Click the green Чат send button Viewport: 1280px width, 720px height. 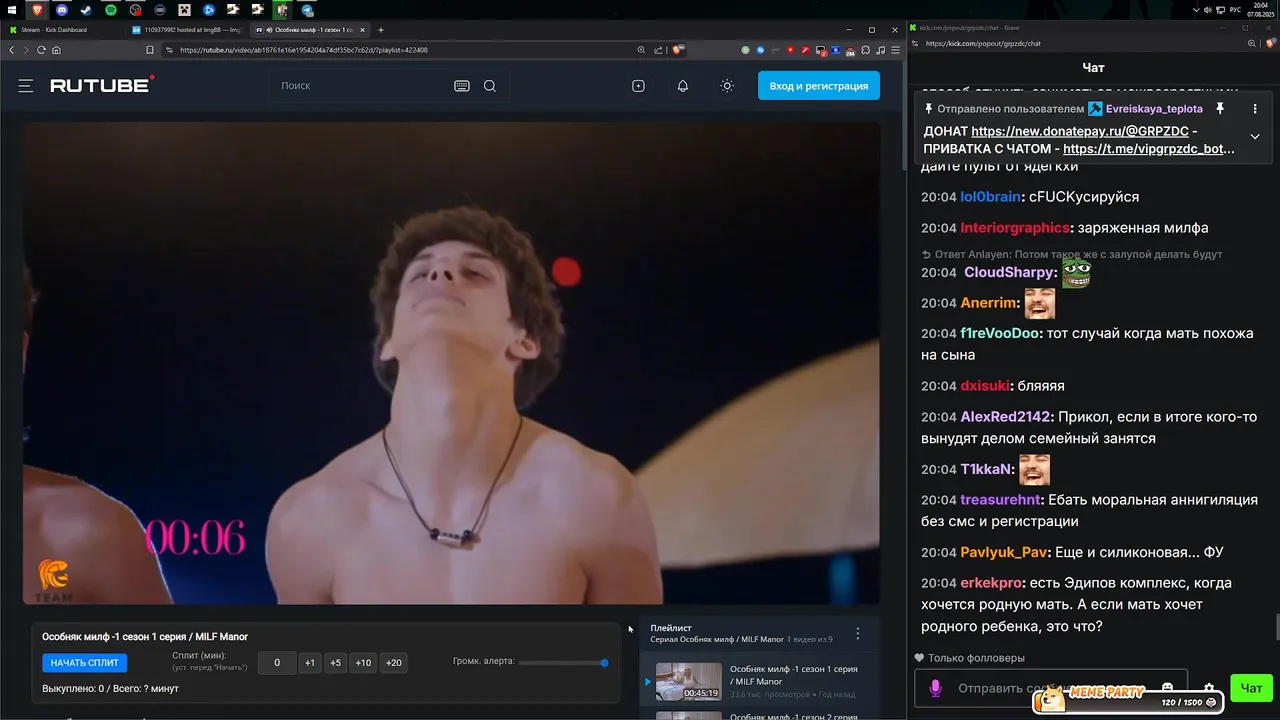(1251, 688)
